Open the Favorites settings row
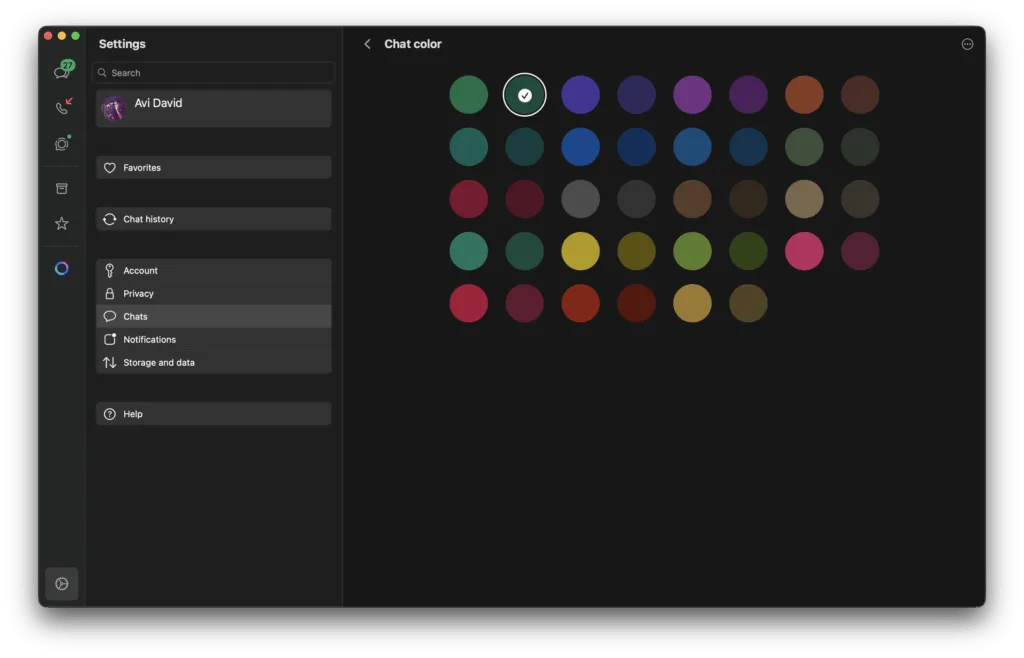Image resolution: width=1024 pixels, height=658 pixels. point(214,168)
